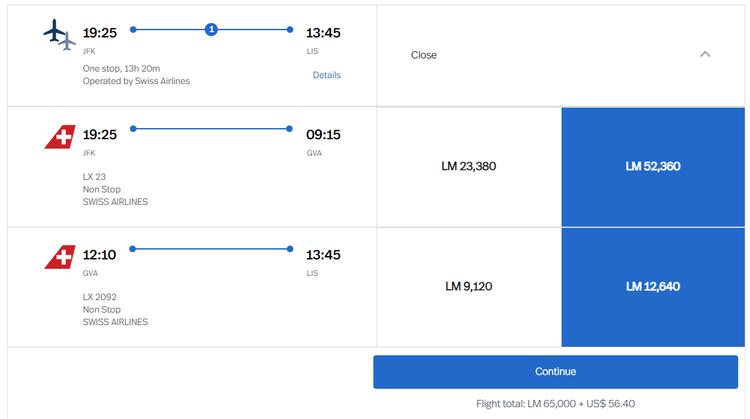Select the LM 52,360 fare option
The image size is (750, 419).
pyautogui.click(x=653, y=166)
